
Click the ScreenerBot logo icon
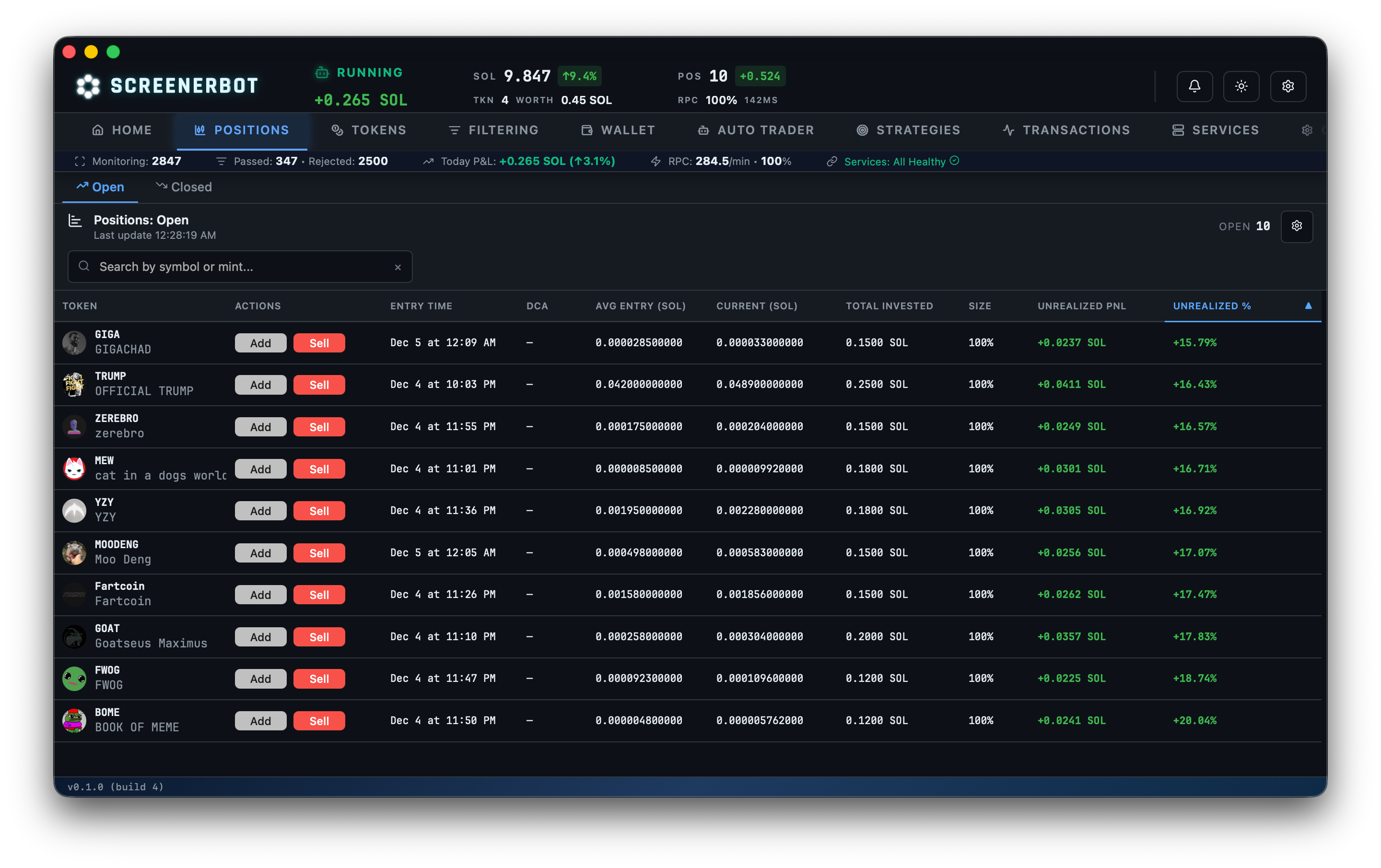click(87, 85)
